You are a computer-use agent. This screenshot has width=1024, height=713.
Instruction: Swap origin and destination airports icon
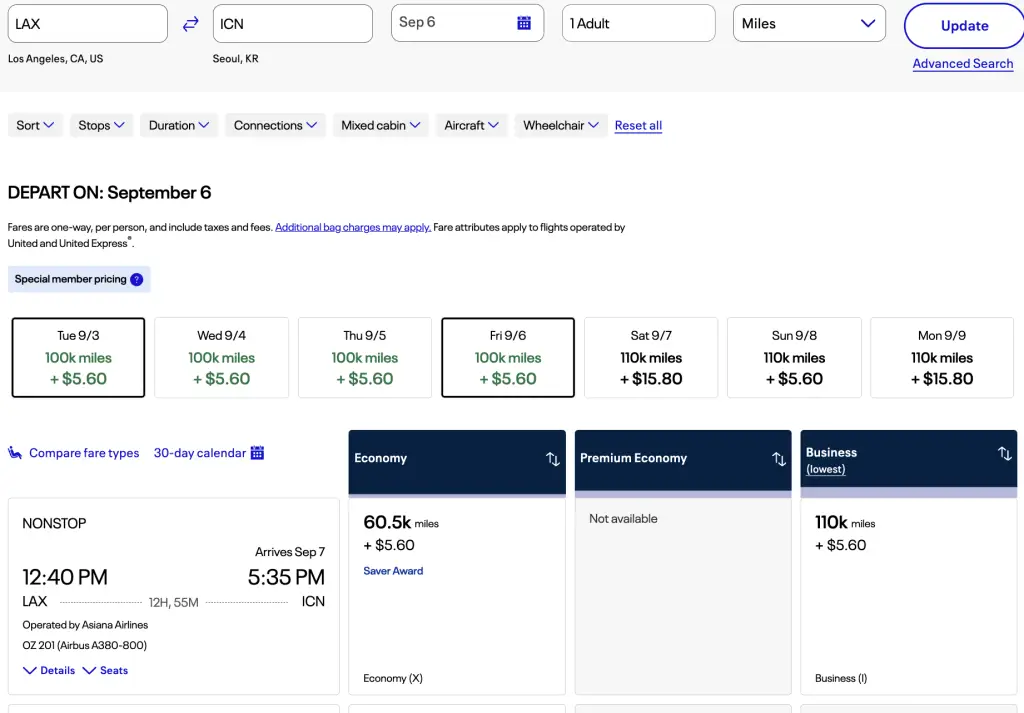[x=190, y=24]
